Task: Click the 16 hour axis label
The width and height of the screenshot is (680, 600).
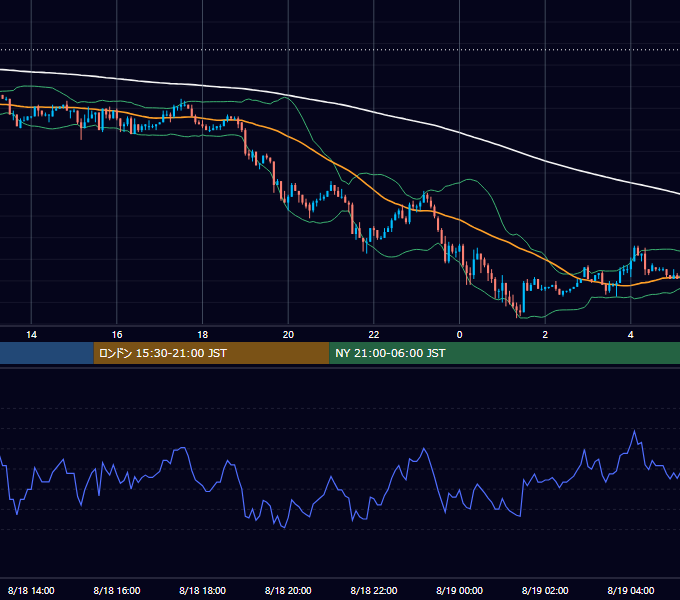Action: pyautogui.click(x=117, y=335)
